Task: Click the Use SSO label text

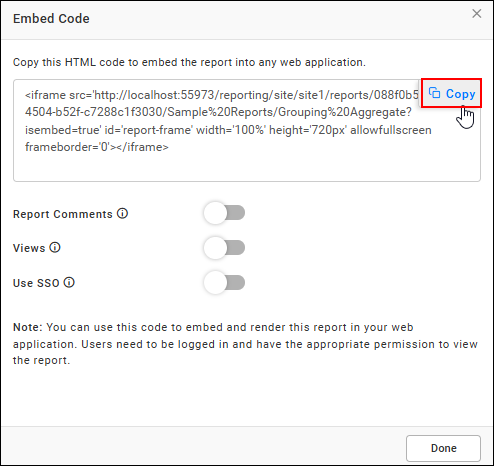Action: tap(36, 283)
